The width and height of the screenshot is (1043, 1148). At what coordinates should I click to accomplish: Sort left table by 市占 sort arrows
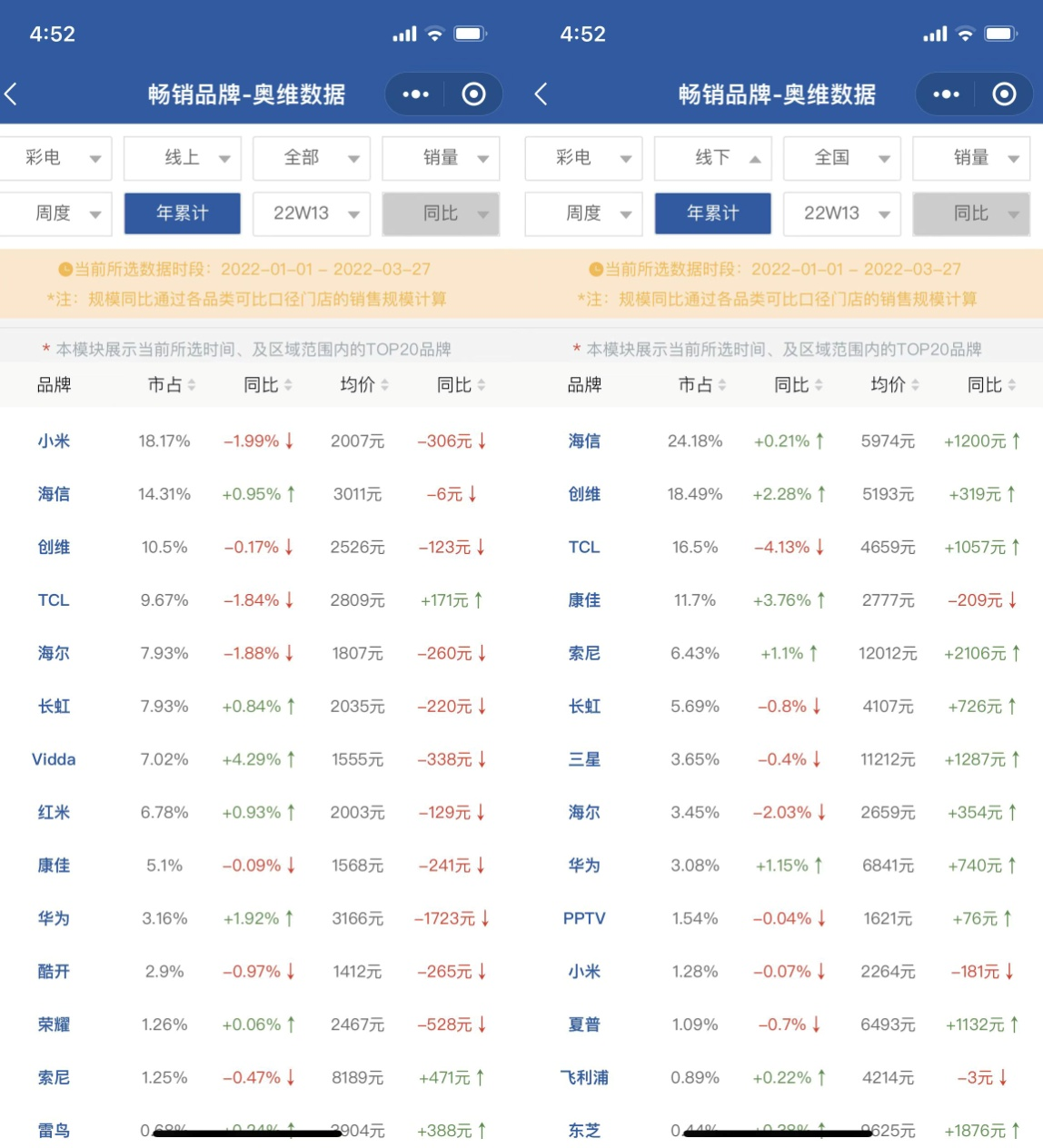coord(192,385)
